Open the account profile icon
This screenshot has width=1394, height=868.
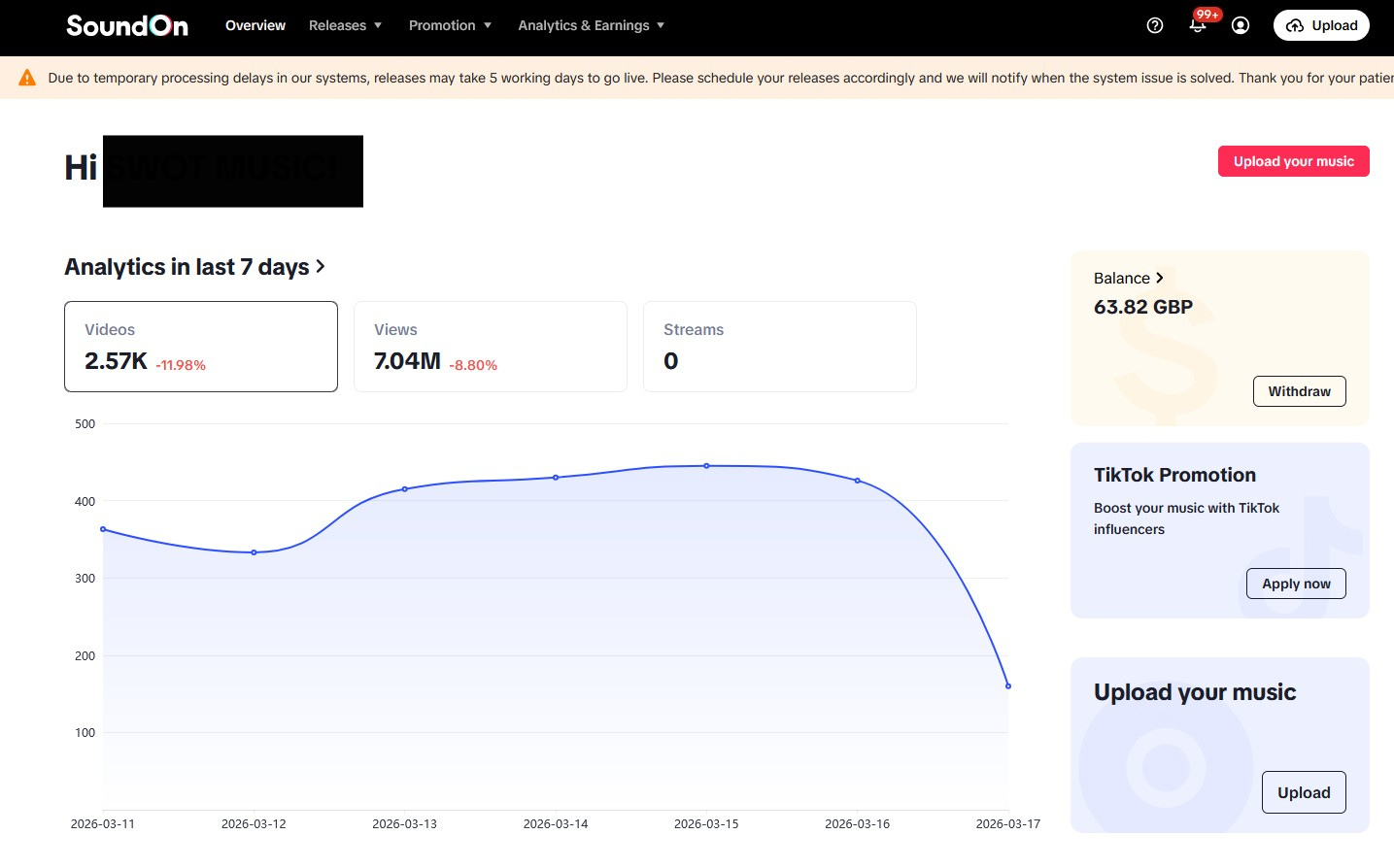pos(1240,25)
